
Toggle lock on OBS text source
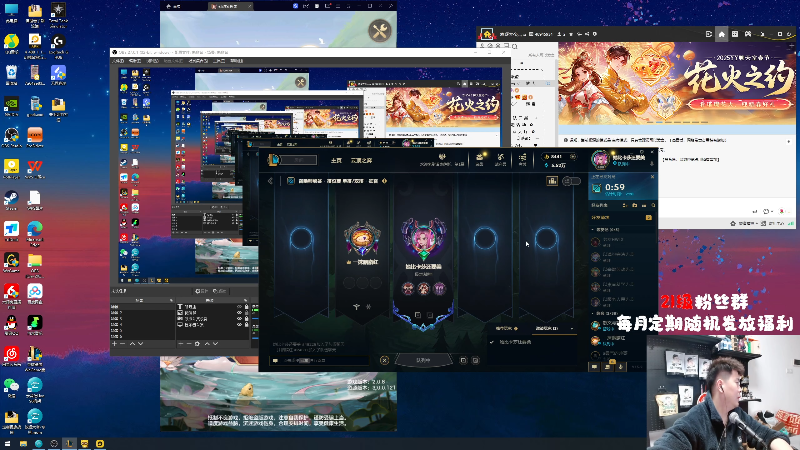246,307
